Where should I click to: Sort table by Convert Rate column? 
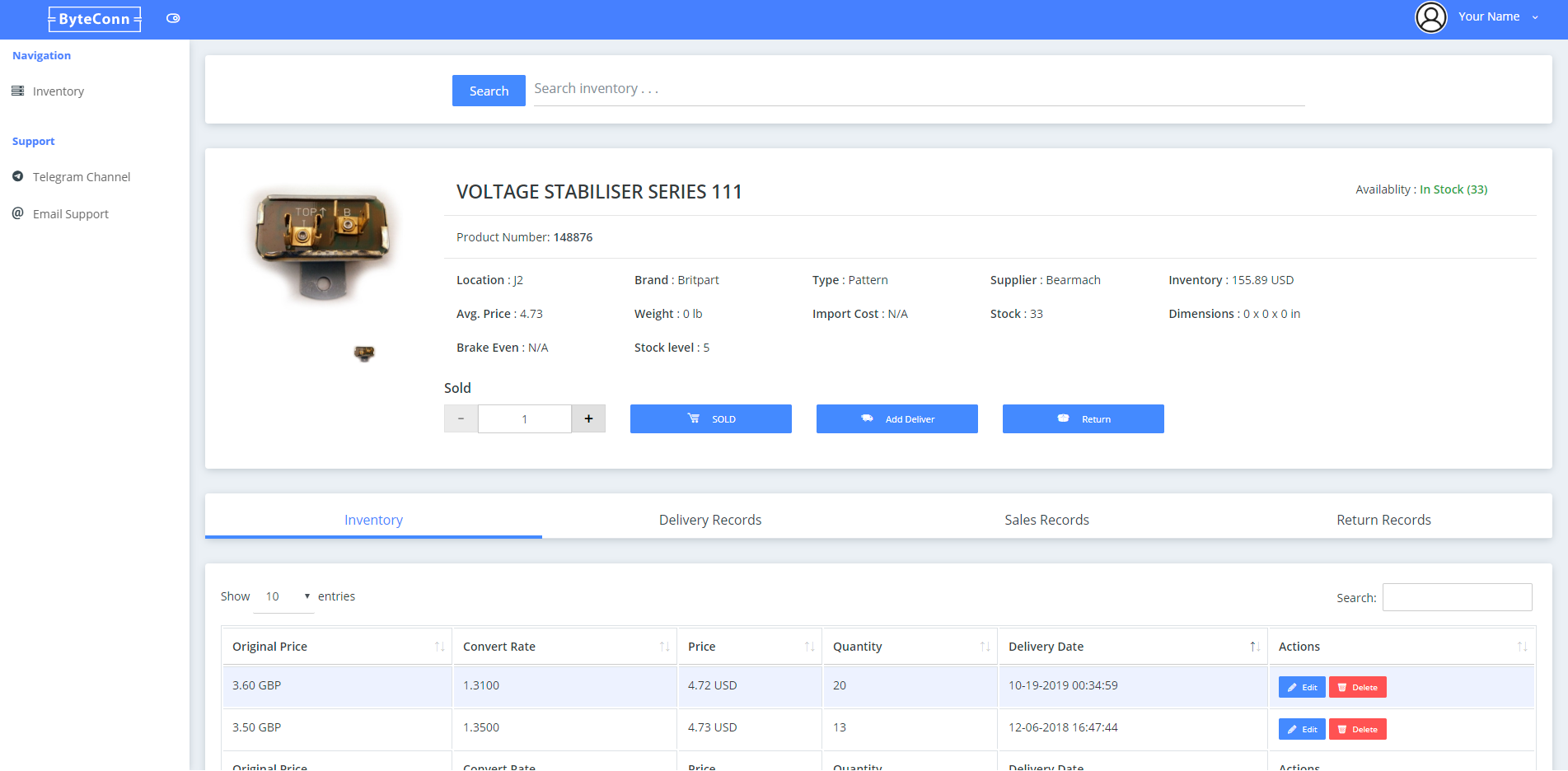coord(564,647)
